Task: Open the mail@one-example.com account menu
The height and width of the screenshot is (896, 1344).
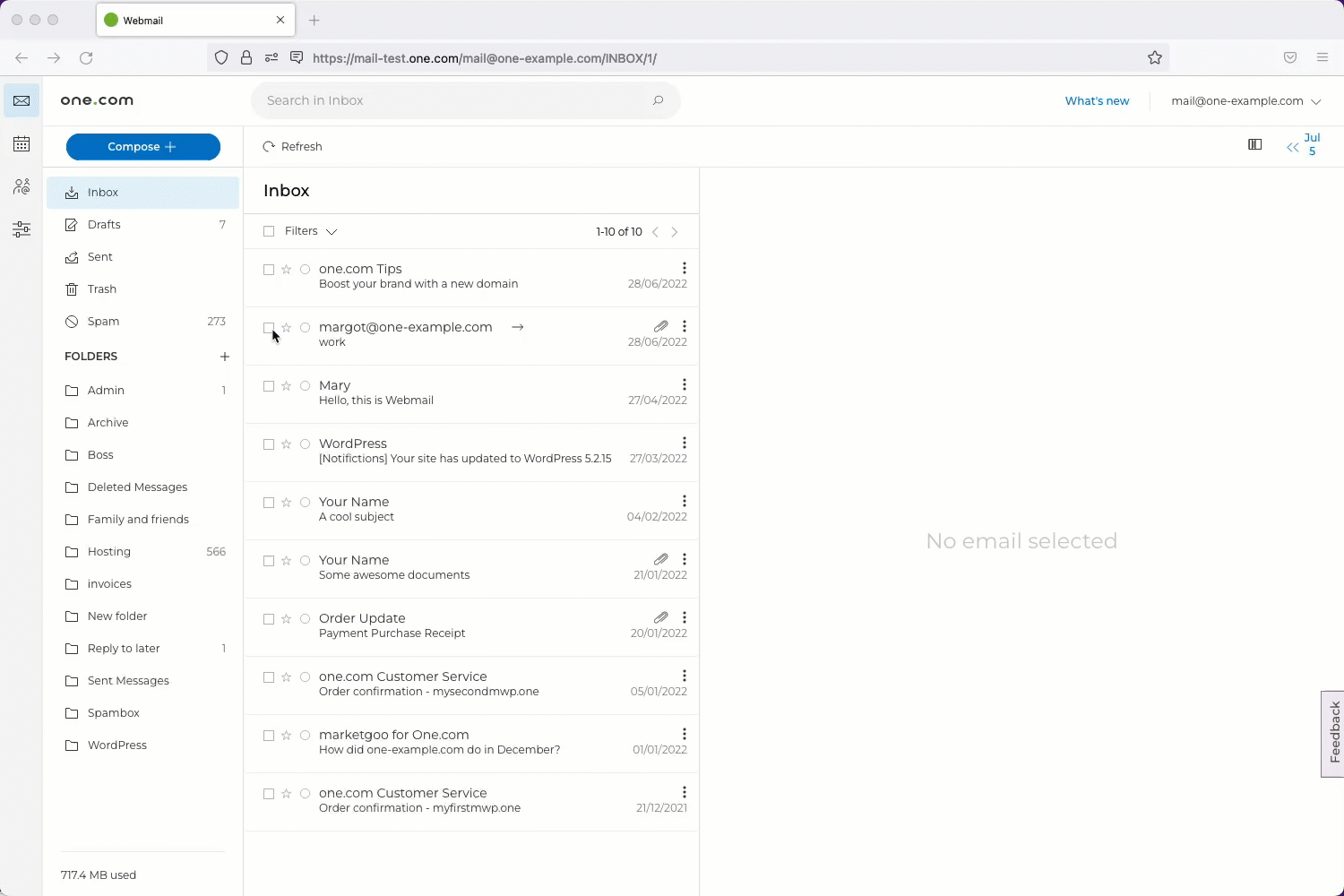Action: click(x=1245, y=101)
